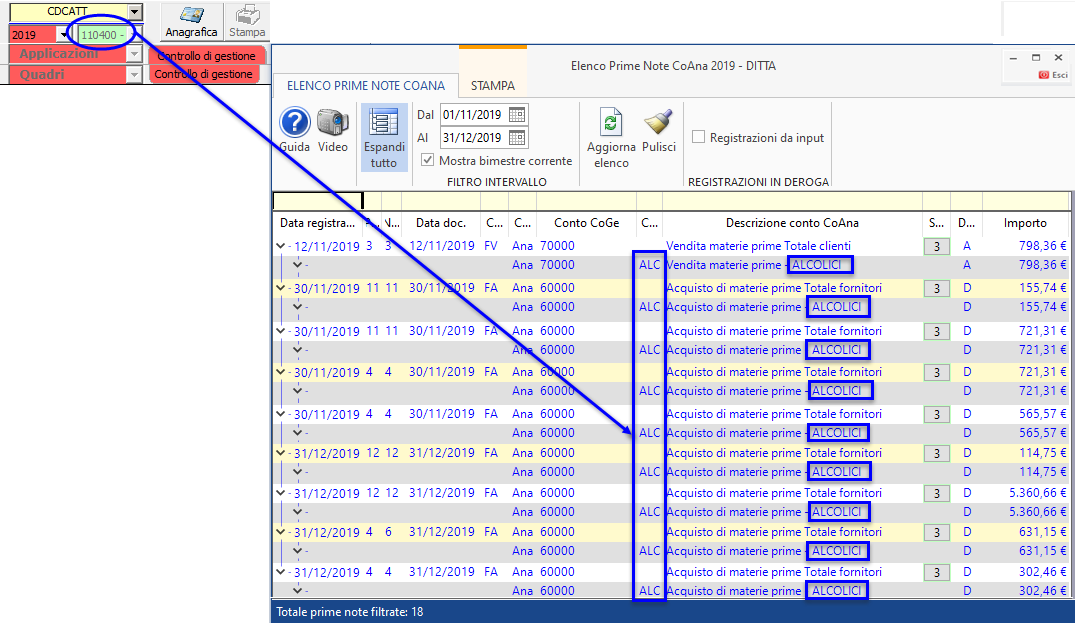1075x623 pixels.
Task: Click the Stampa printer button
Action: tap(247, 21)
